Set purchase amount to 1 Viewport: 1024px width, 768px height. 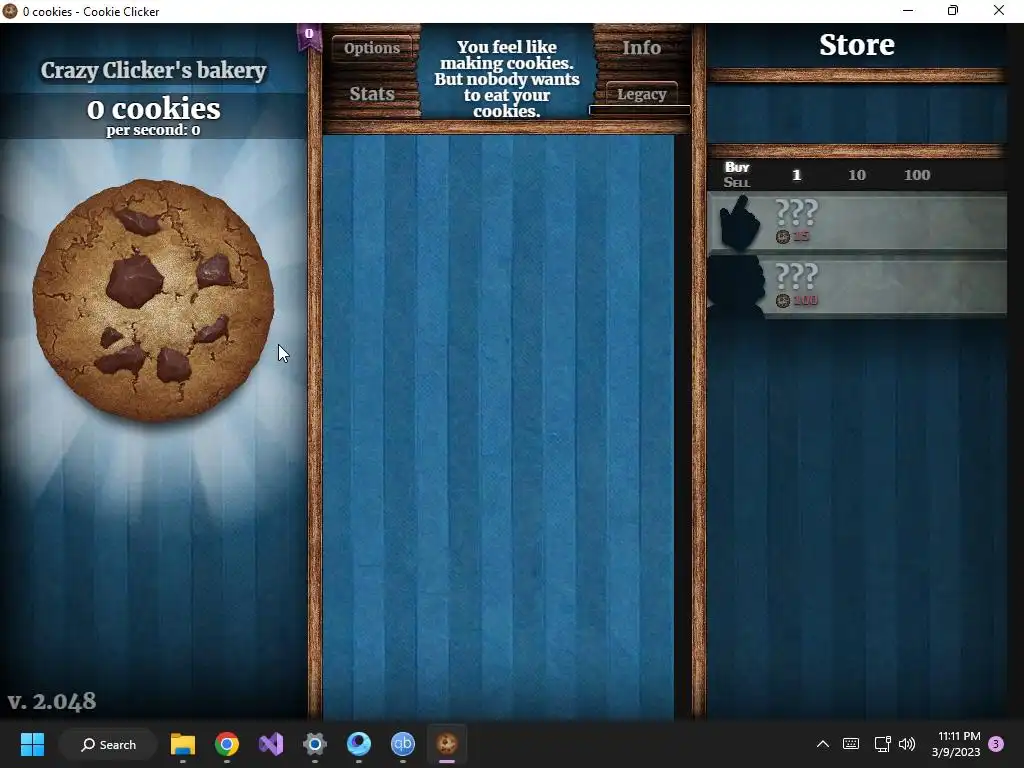click(796, 175)
